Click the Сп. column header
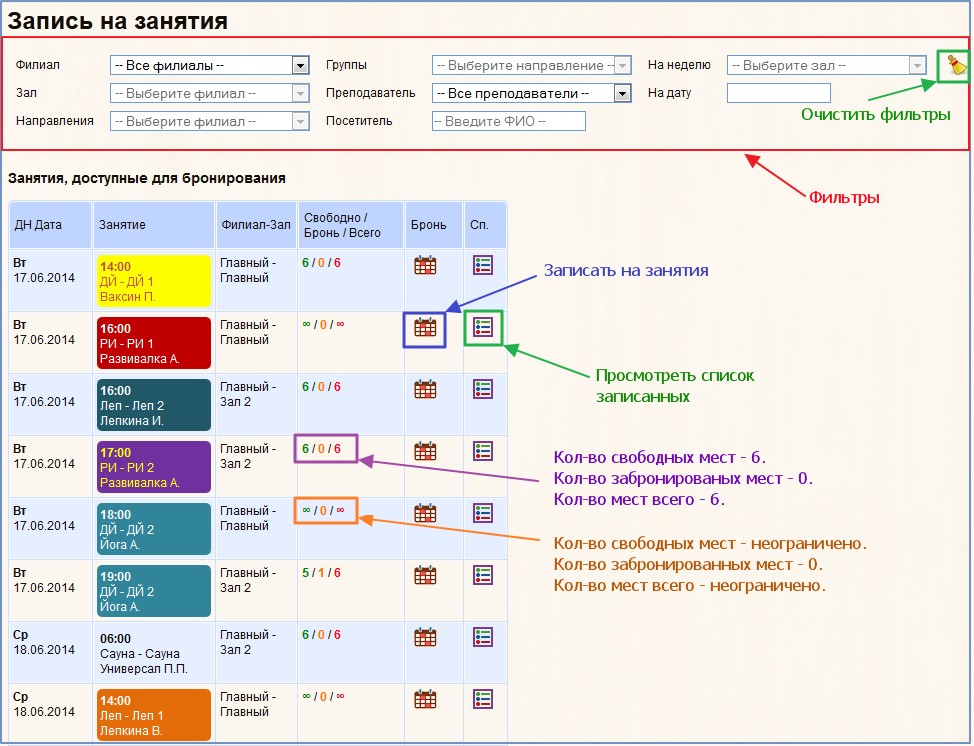 point(485,225)
